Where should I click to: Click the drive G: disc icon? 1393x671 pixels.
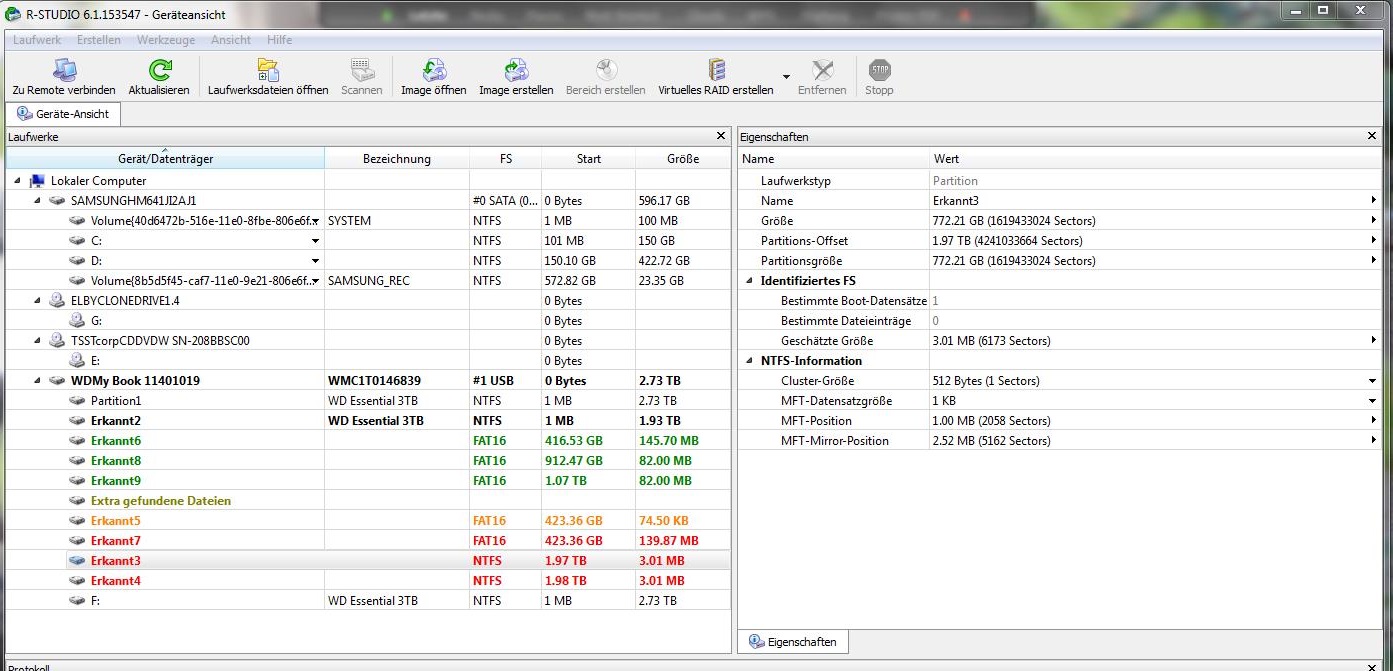78,321
